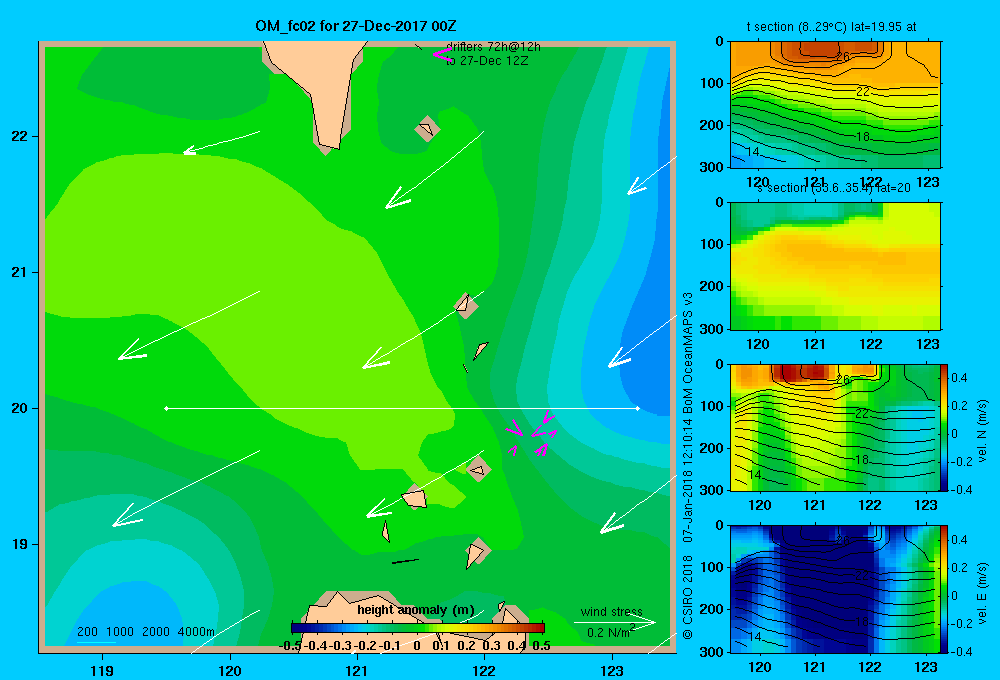Click the 'wind stress' legend label

pos(612,611)
